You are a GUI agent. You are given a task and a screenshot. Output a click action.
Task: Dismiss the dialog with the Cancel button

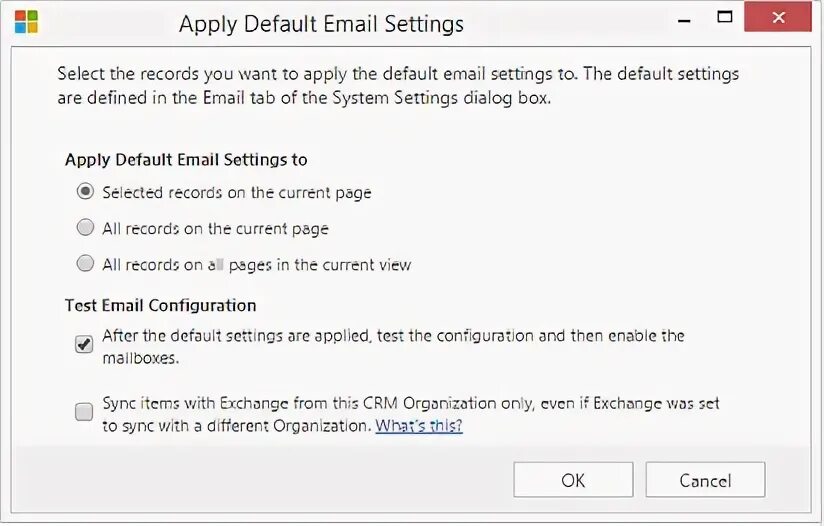pyautogui.click(x=705, y=480)
